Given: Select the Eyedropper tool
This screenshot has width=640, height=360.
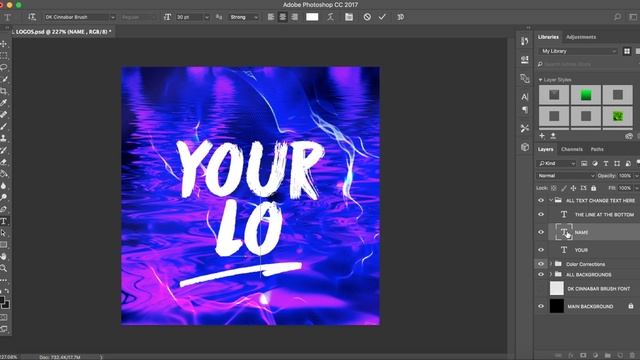Looking at the screenshot, I should point(4,103).
